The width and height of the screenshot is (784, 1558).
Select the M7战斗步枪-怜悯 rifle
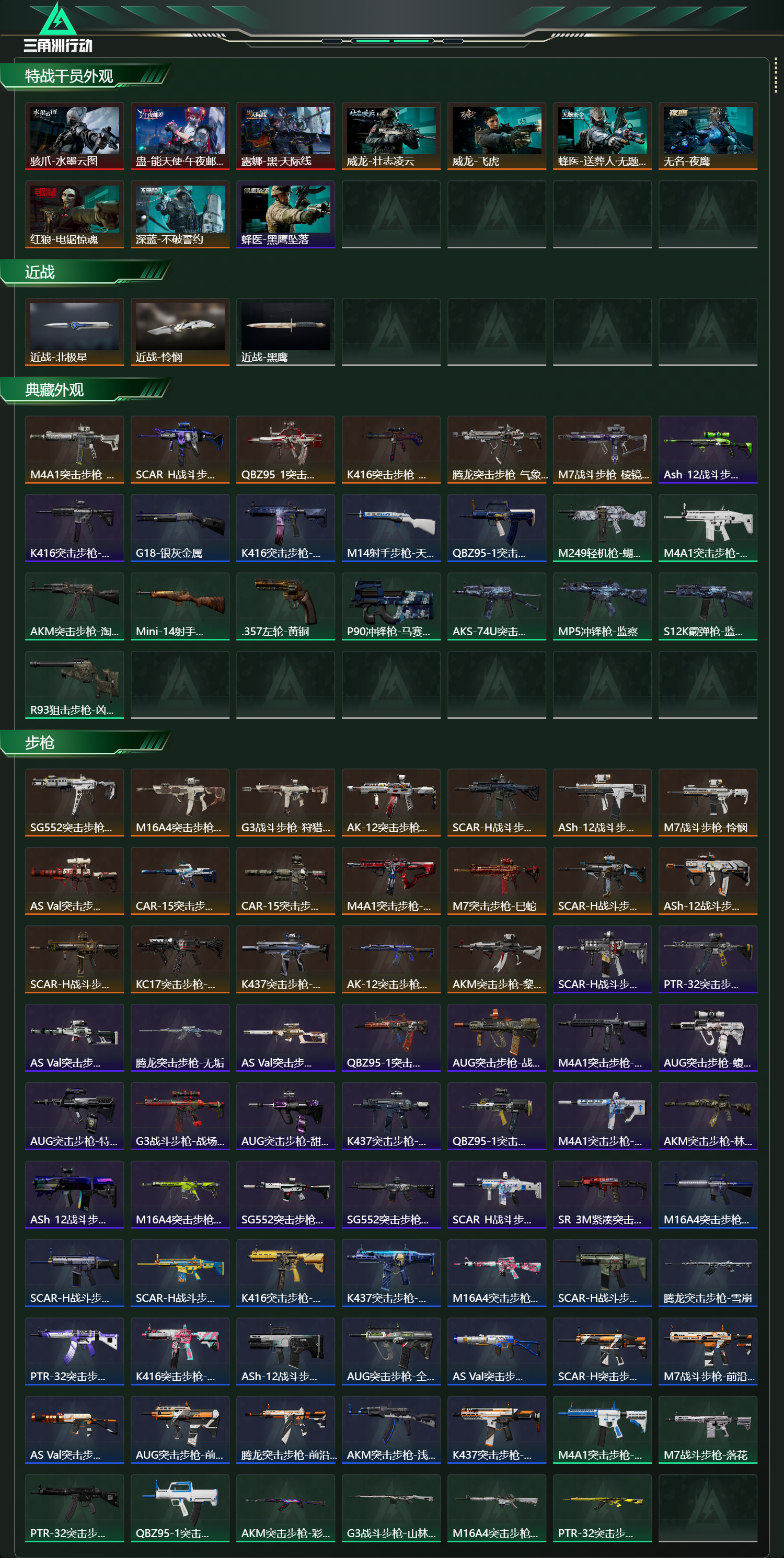click(708, 803)
